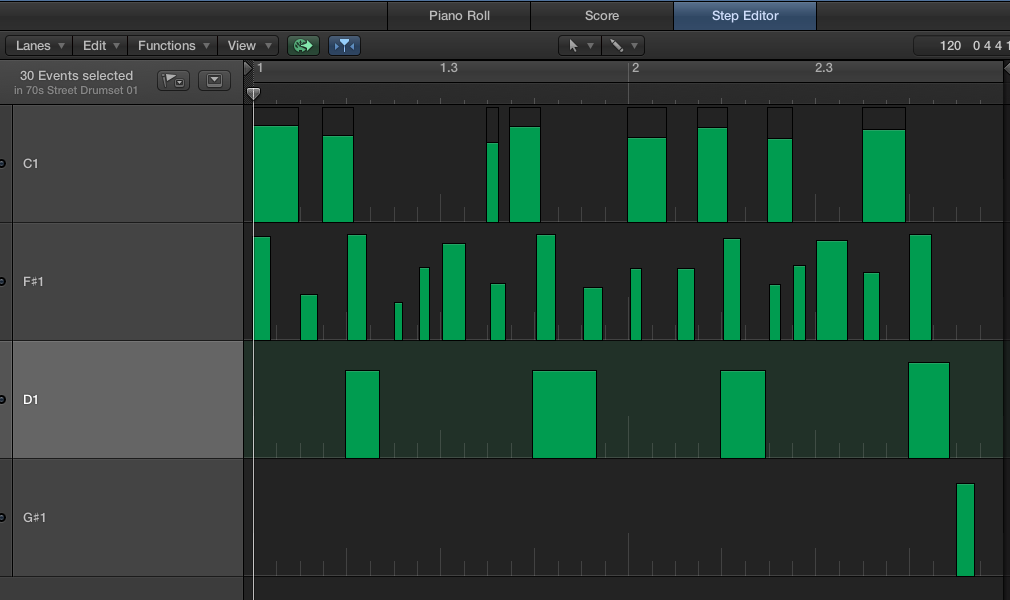Image resolution: width=1010 pixels, height=600 pixels.
Task: Click the flag icon next to events info
Action: (x=173, y=81)
